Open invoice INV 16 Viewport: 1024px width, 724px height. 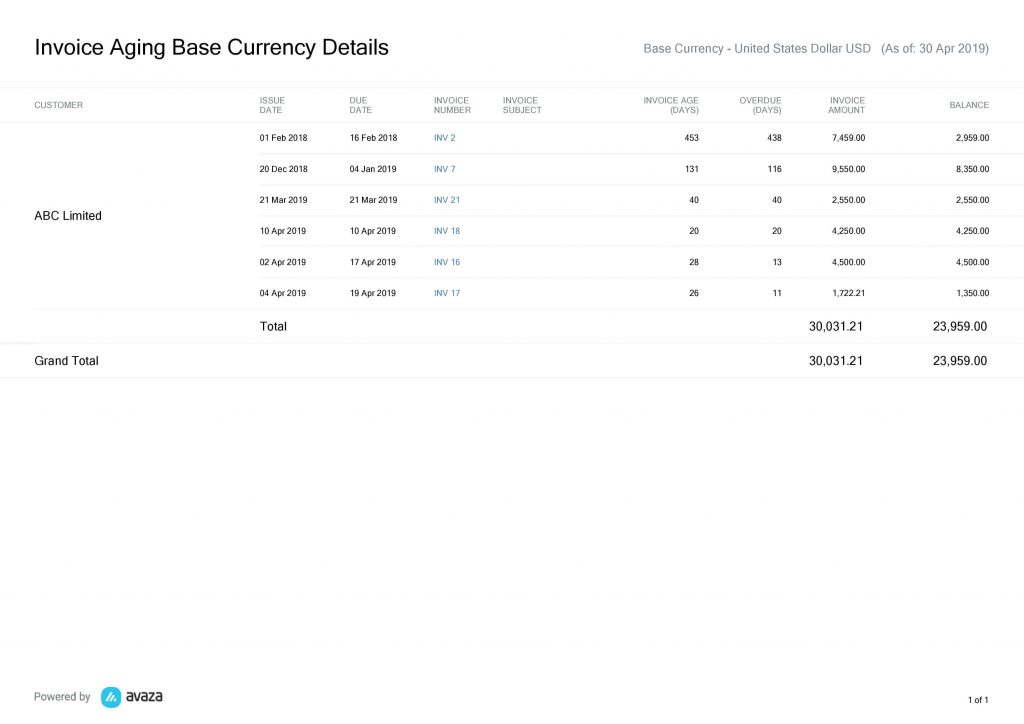tap(446, 262)
